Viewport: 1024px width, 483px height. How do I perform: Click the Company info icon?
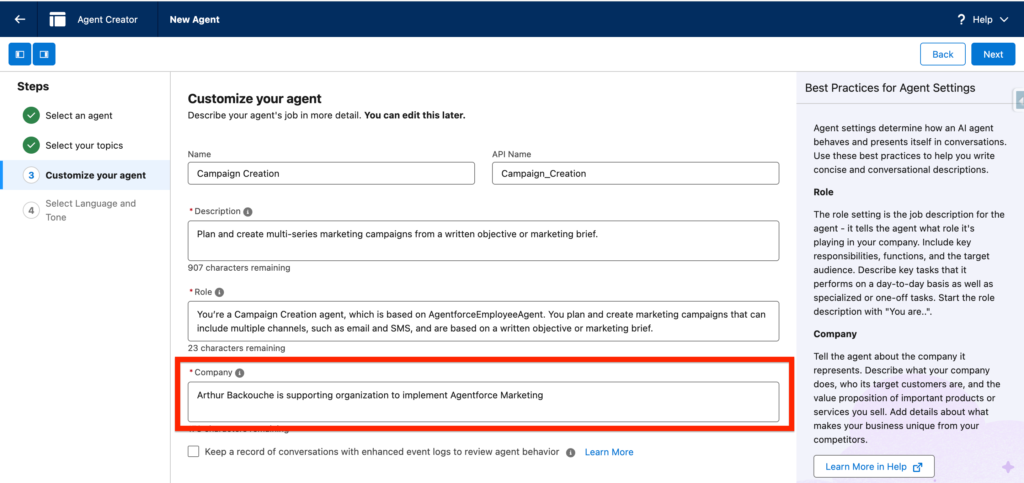point(240,372)
